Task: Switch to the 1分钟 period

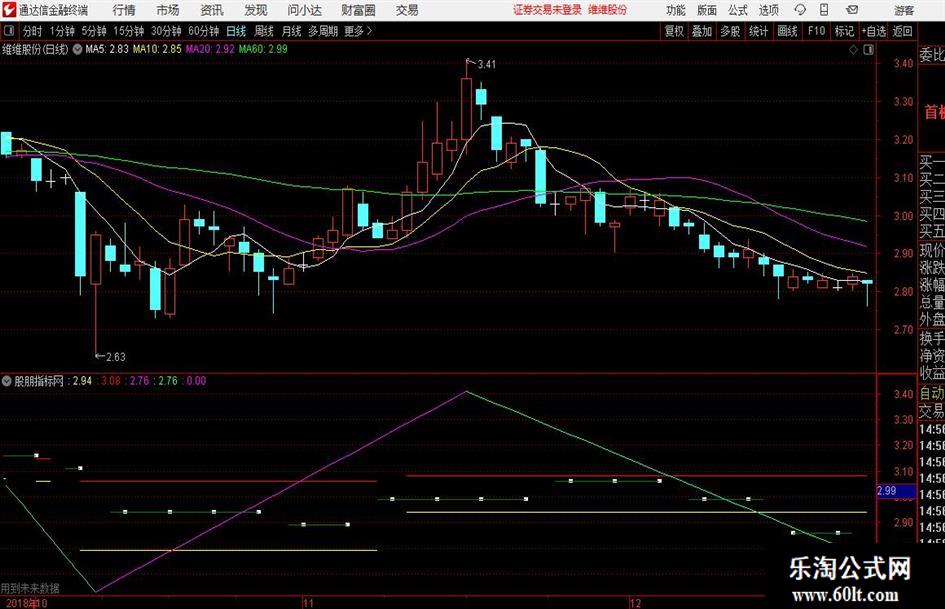Action: [61, 31]
